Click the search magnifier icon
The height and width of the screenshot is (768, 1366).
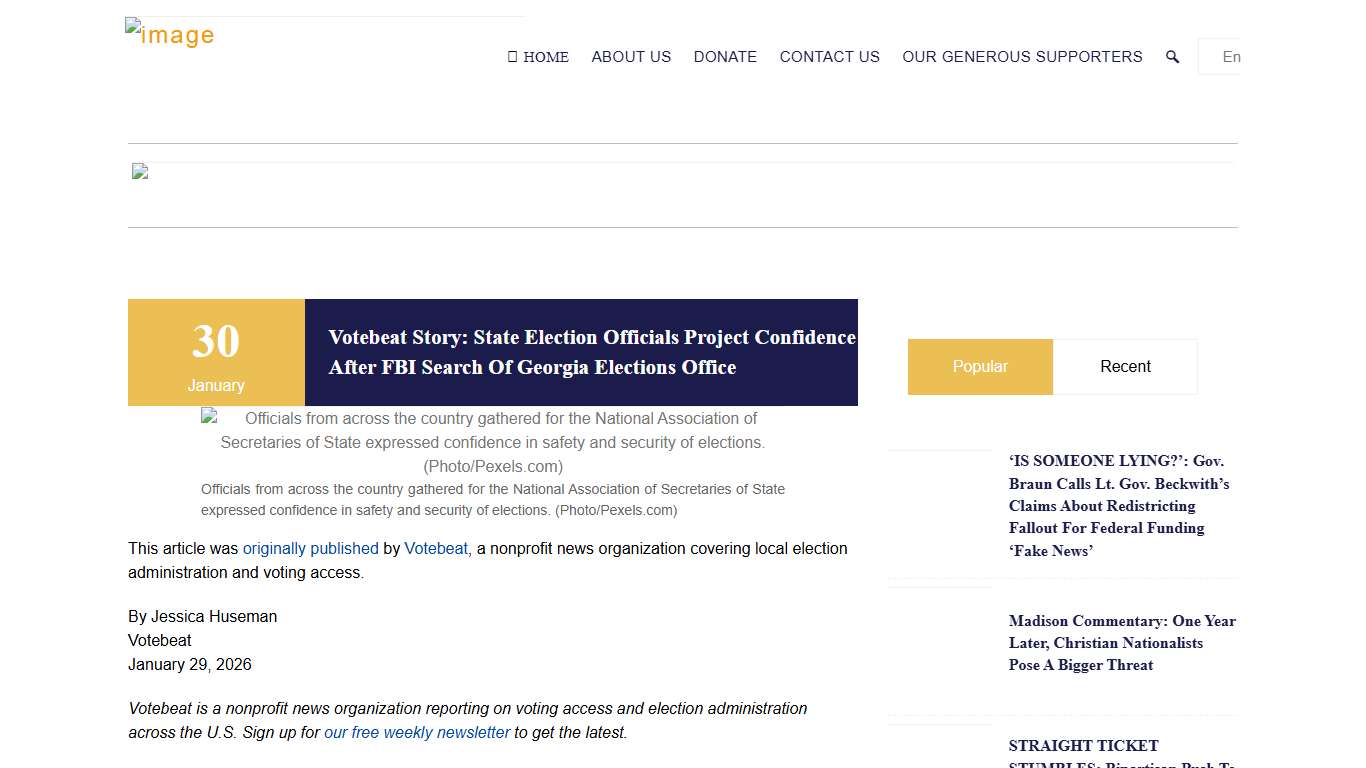pyautogui.click(x=1172, y=57)
